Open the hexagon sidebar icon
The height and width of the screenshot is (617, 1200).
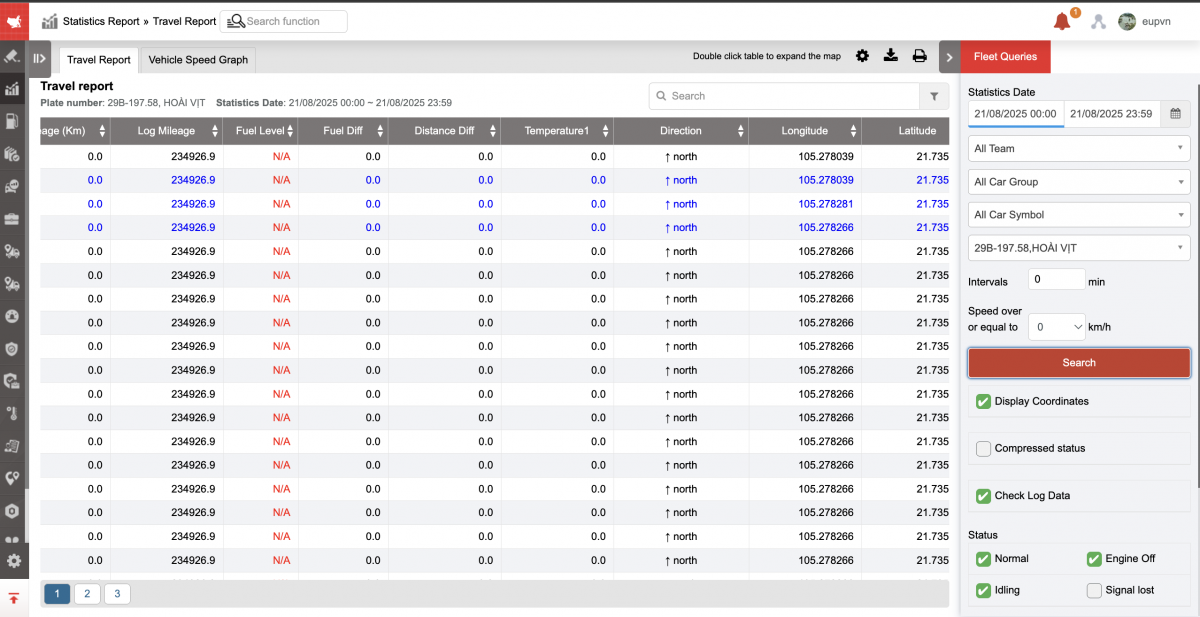(13, 510)
